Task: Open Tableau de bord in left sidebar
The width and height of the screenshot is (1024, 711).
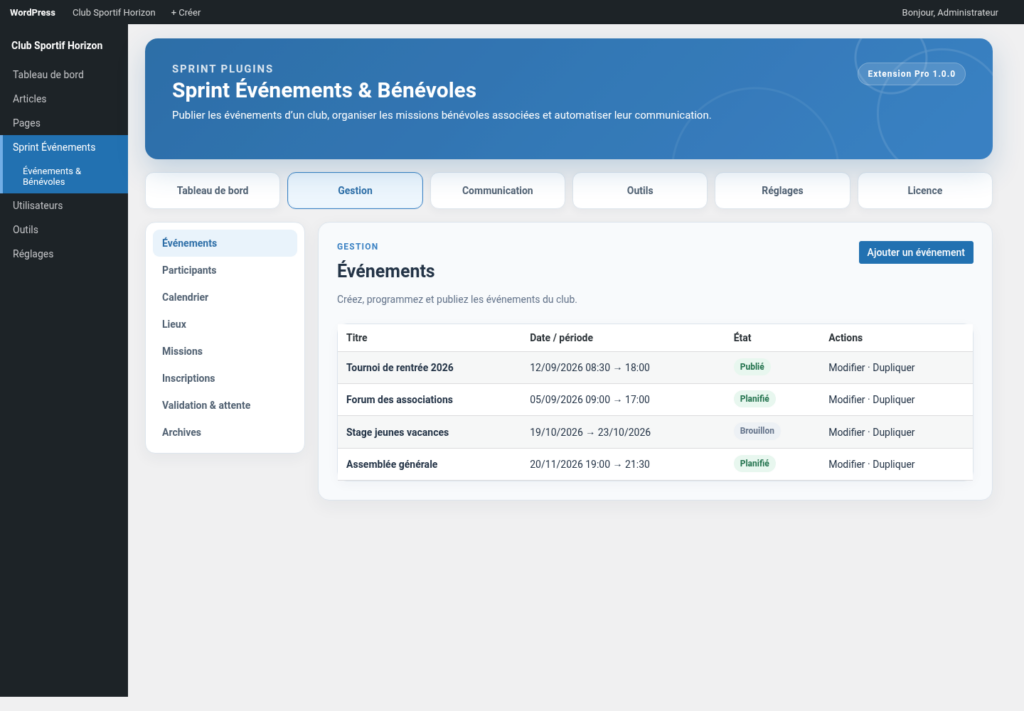Action: pos(64,74)
